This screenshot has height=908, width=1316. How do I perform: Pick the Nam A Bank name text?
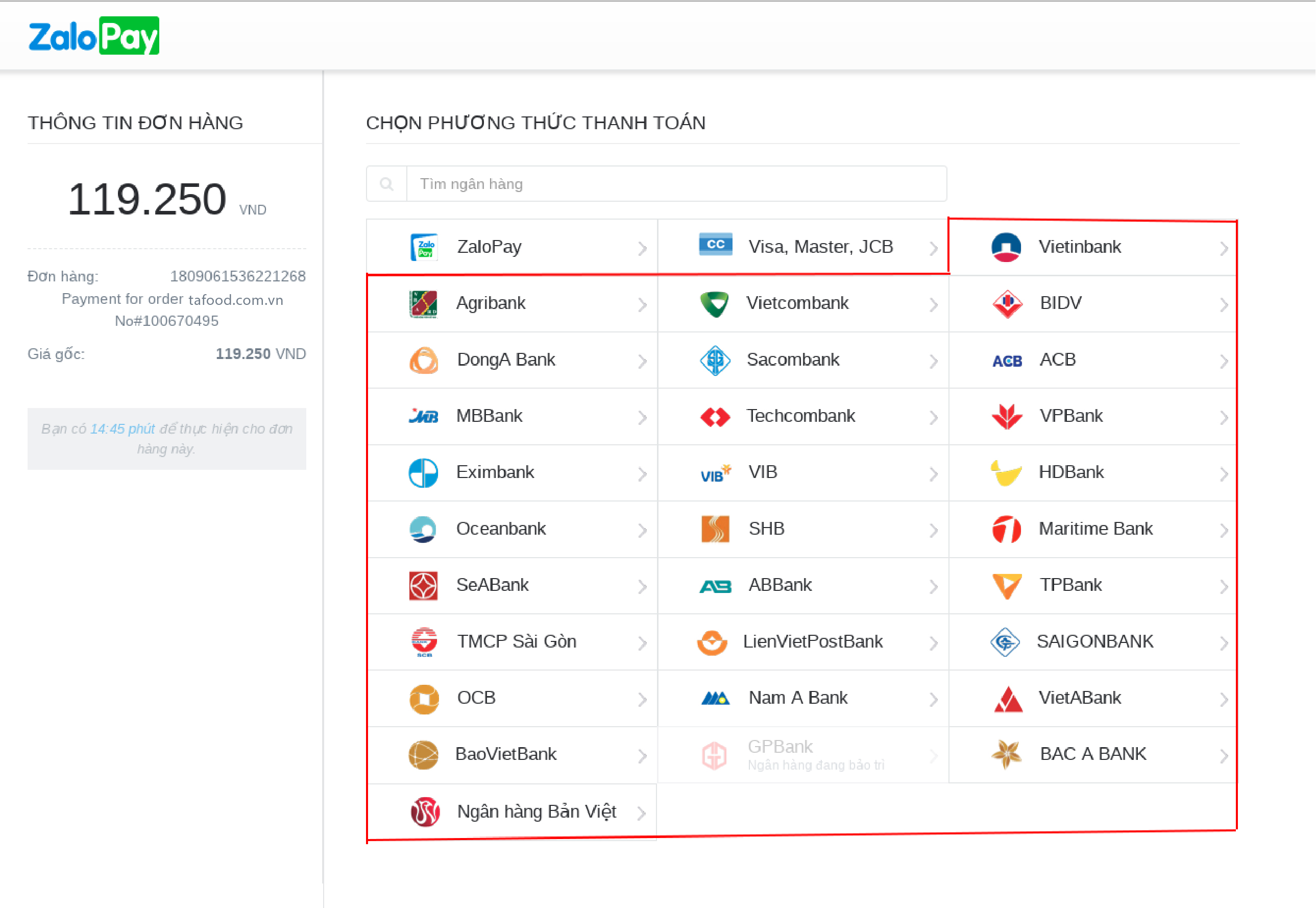pos(798,698)
